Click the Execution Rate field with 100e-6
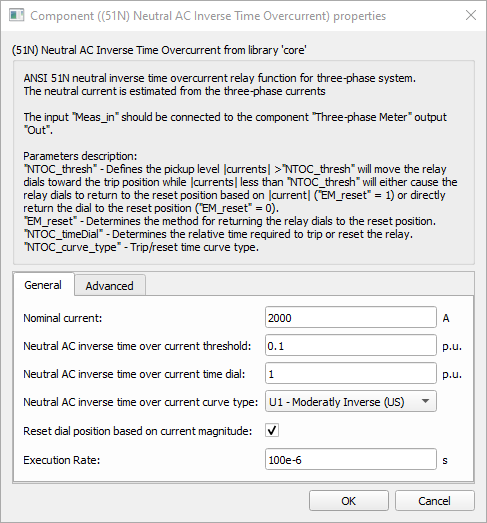The height and width of the screenshot is (523, 487). [351, 460]
